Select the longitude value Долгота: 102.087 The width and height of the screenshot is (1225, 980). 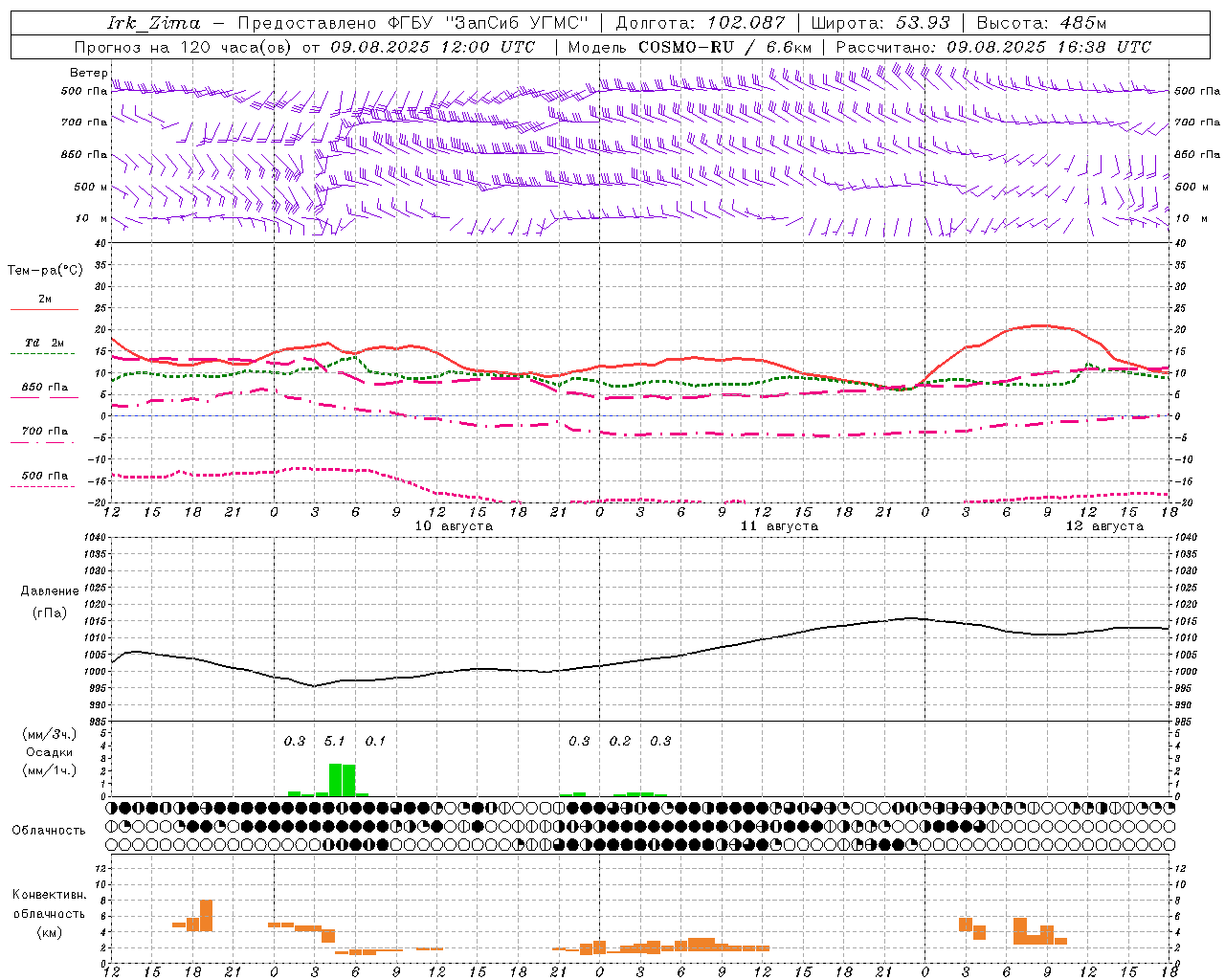(x=700, y=23)
